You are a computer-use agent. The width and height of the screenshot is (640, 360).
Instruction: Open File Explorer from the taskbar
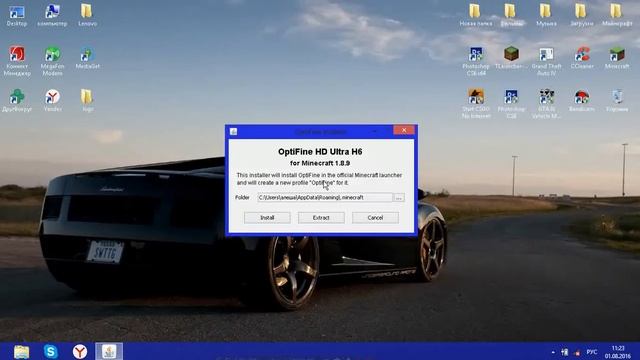[x=21, y=351]
